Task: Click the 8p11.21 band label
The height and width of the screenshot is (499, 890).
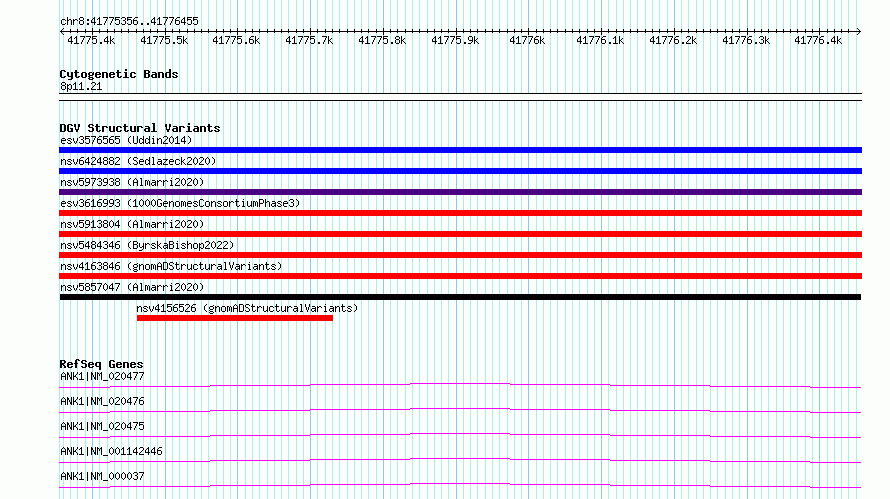Action: click(81, 86)
